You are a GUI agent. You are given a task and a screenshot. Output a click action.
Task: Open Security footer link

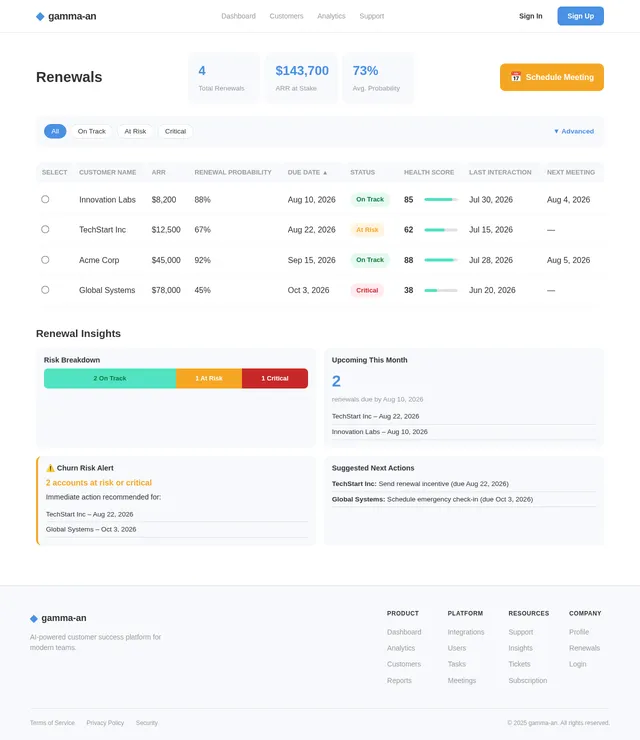147,723
